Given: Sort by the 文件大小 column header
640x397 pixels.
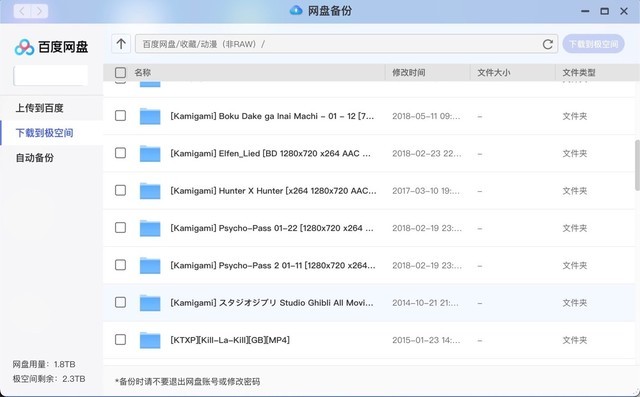Looking at the screenshot, I should (x=493, y=73).
